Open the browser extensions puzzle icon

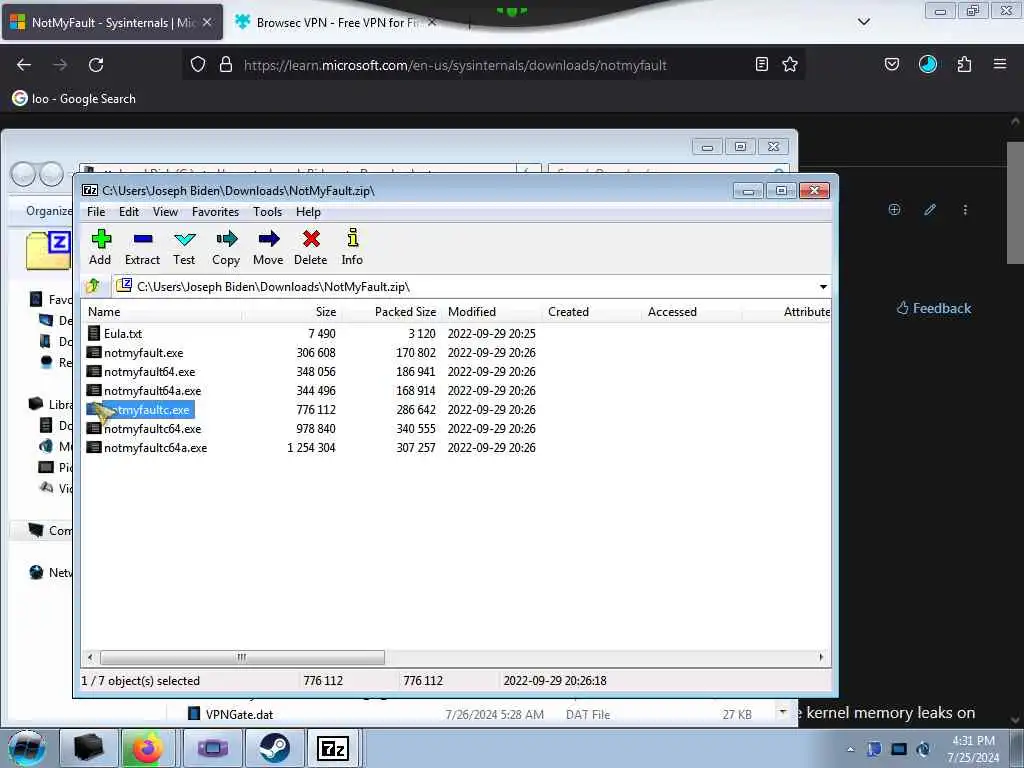click(x=965, y=64)
